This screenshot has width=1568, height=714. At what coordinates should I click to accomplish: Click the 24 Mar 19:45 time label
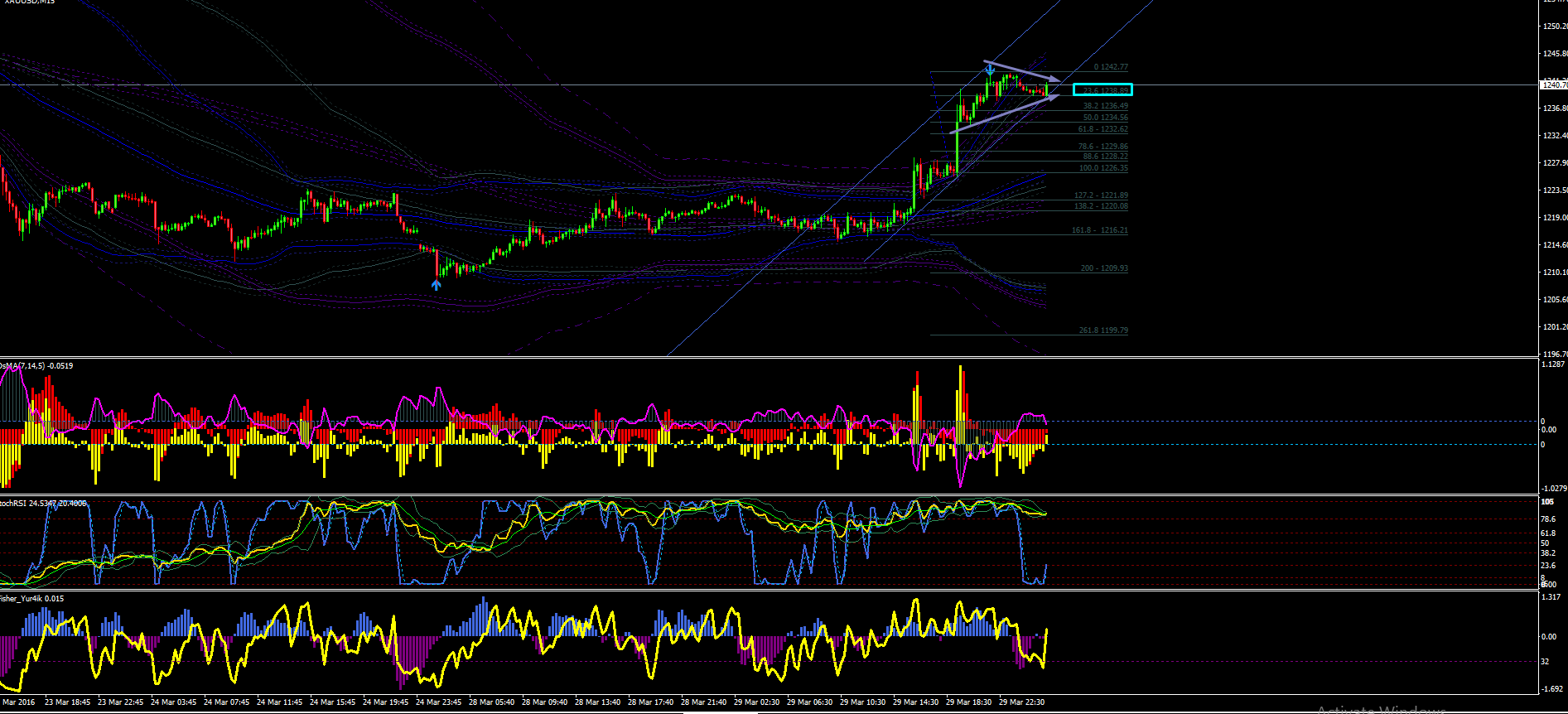pos(386,702)
